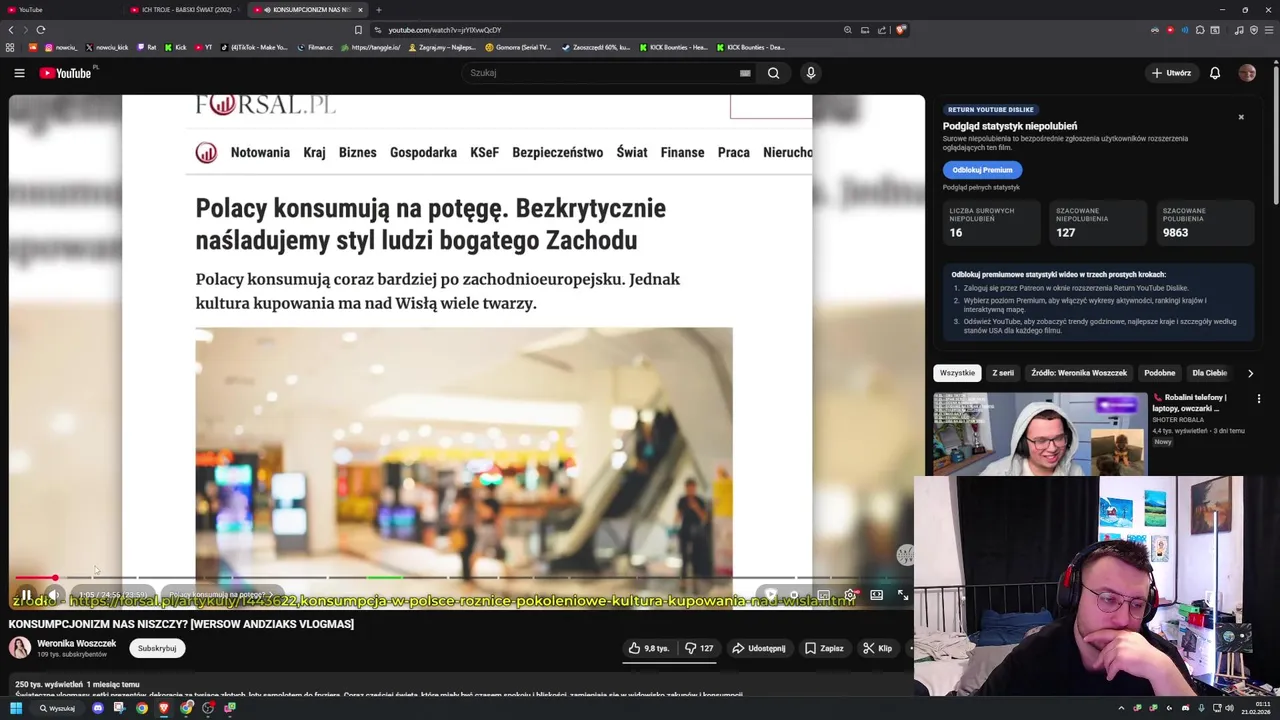Switch to the 'YouTube' browser tab
This screenshot has width=1280, height=720.
62,10
